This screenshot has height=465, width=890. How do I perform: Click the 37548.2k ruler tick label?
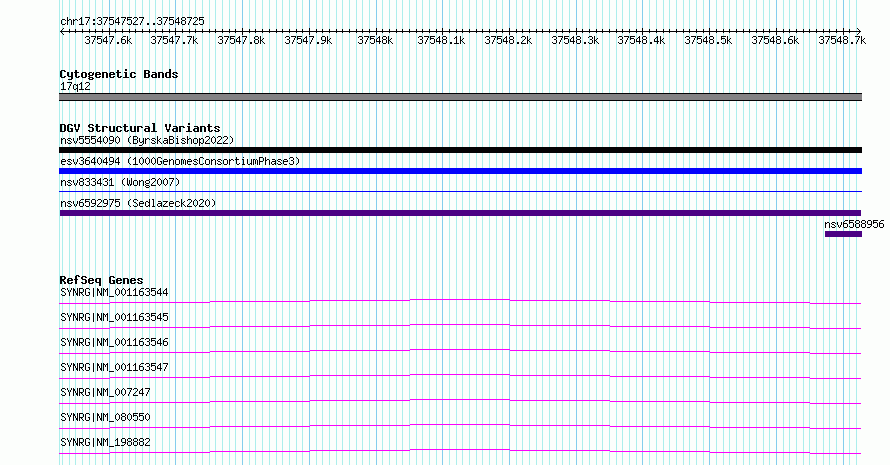[508, 40]
